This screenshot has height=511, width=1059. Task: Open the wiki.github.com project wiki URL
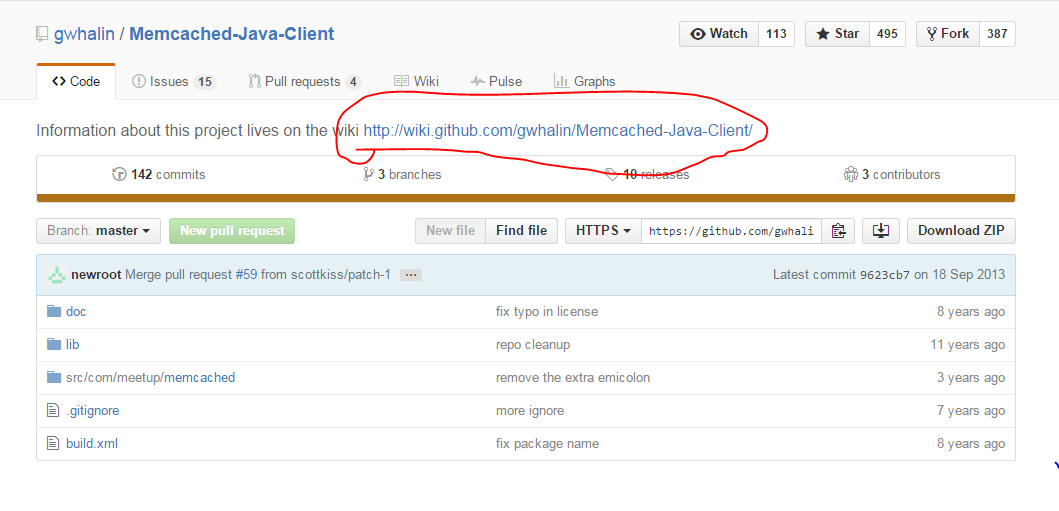point(558,130)
